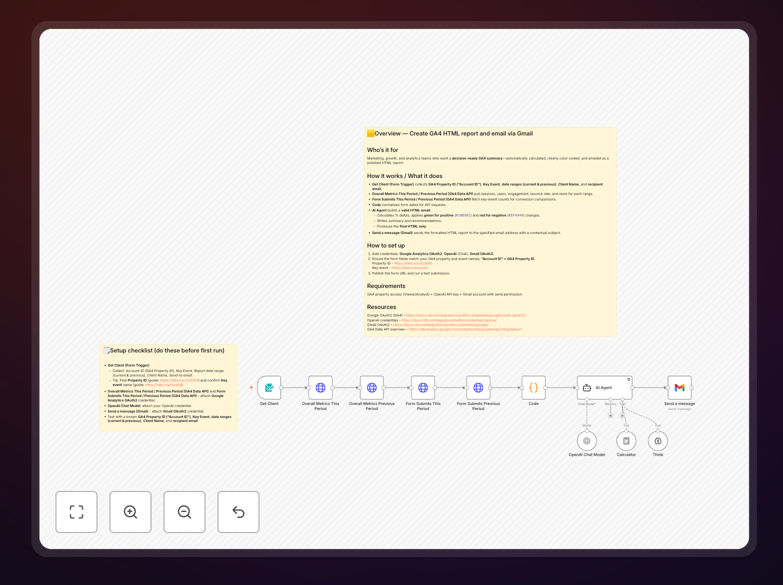Open the Gmail OAuth2 resource link
Viewport: 783px width, 585px height.
pyautogui.click(x=440, y=325)
